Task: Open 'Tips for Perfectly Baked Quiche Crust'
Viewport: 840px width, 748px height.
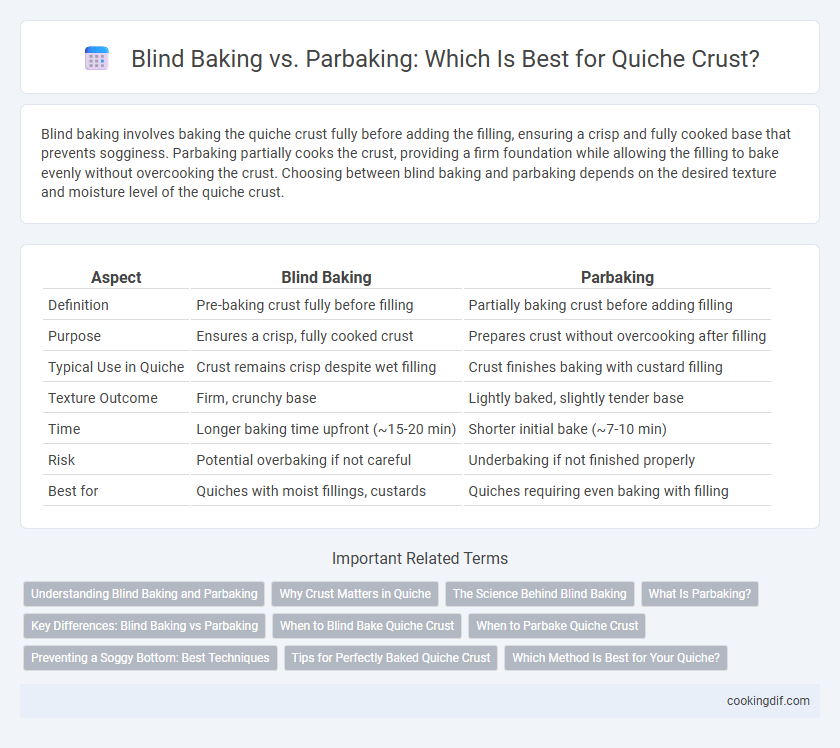Action: click(x=391, y=657)
